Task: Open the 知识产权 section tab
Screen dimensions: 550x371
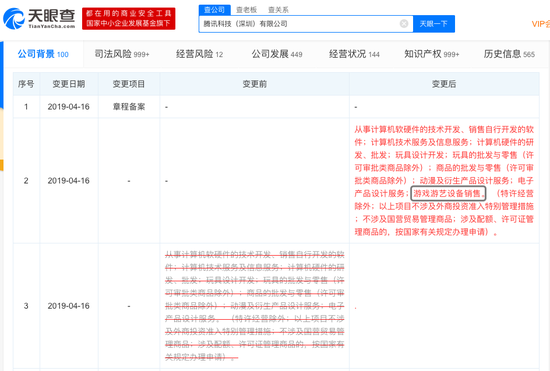Action: 432,54
